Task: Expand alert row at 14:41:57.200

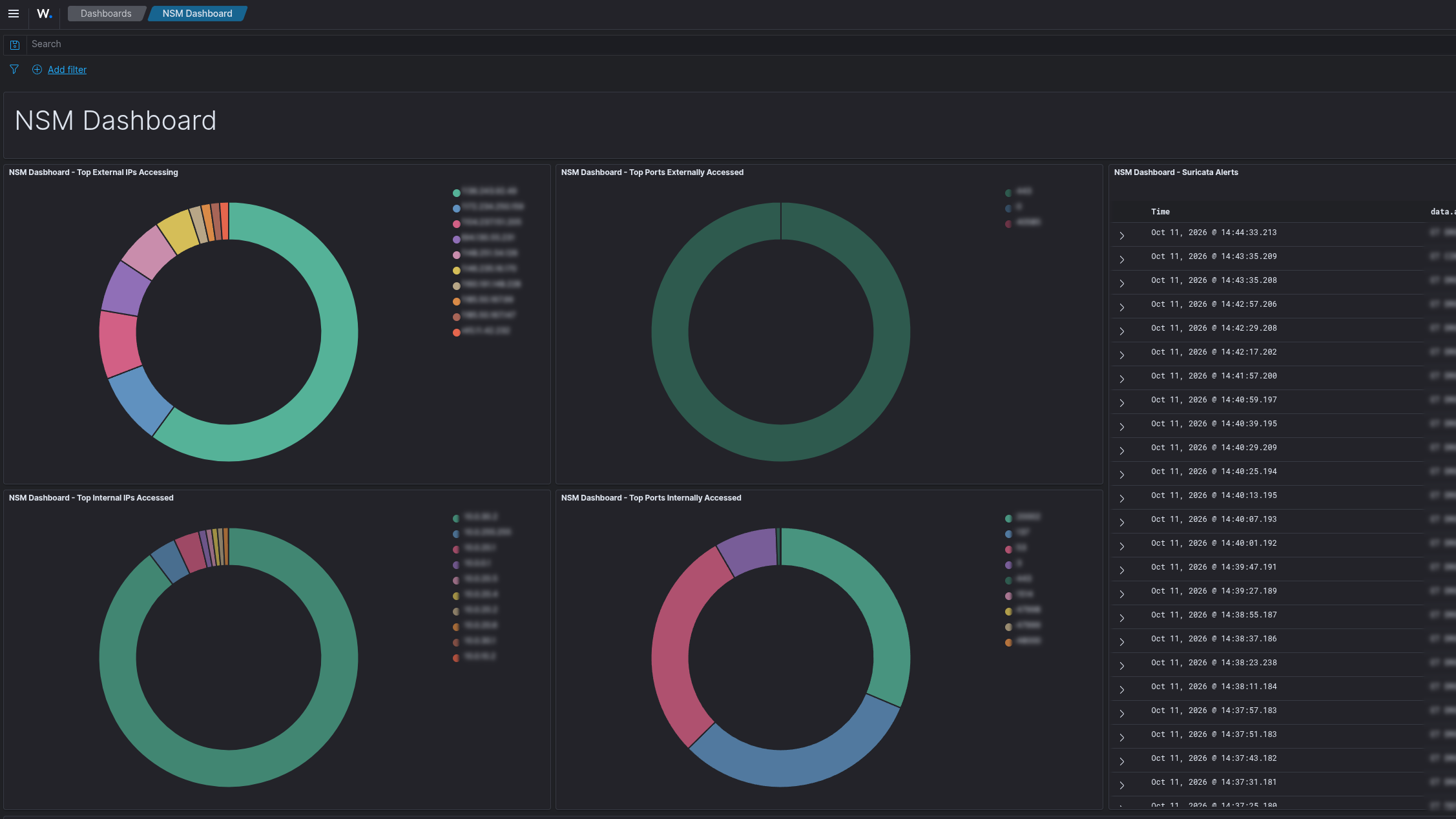Action: click(x=1122, y=379)
